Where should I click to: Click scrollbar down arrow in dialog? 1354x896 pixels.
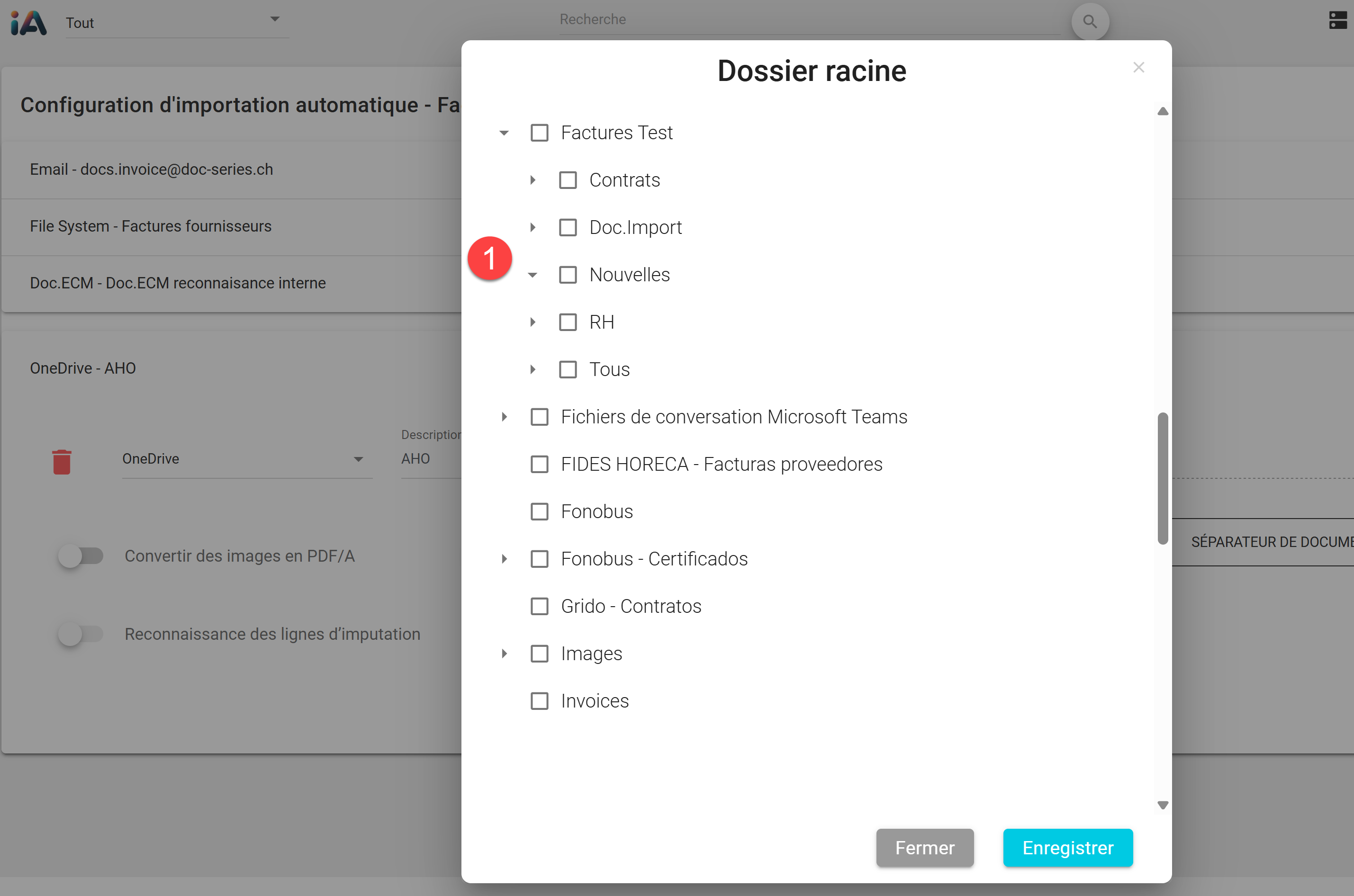point(1162,805)
